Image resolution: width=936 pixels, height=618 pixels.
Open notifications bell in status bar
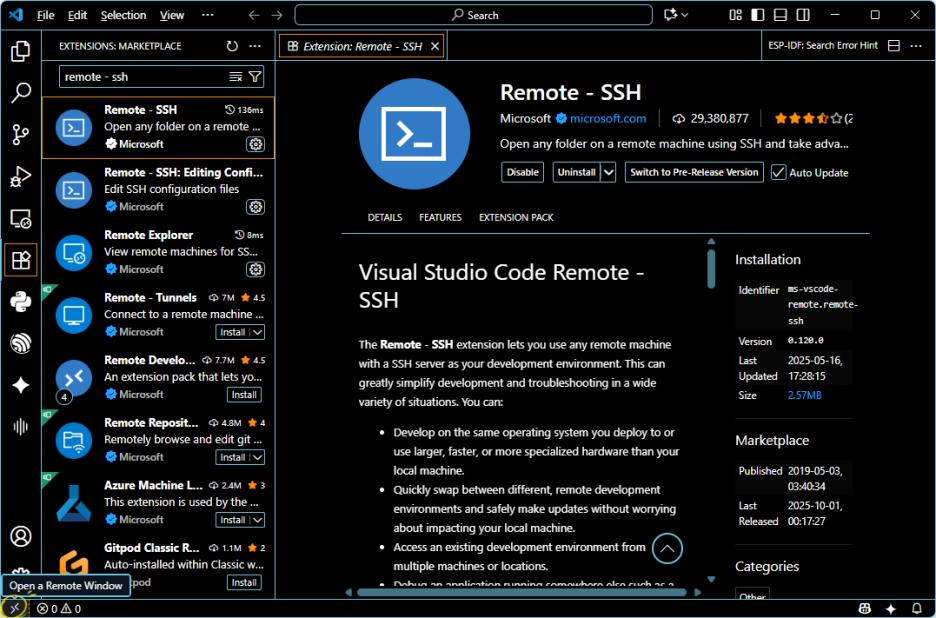[917, 609]
